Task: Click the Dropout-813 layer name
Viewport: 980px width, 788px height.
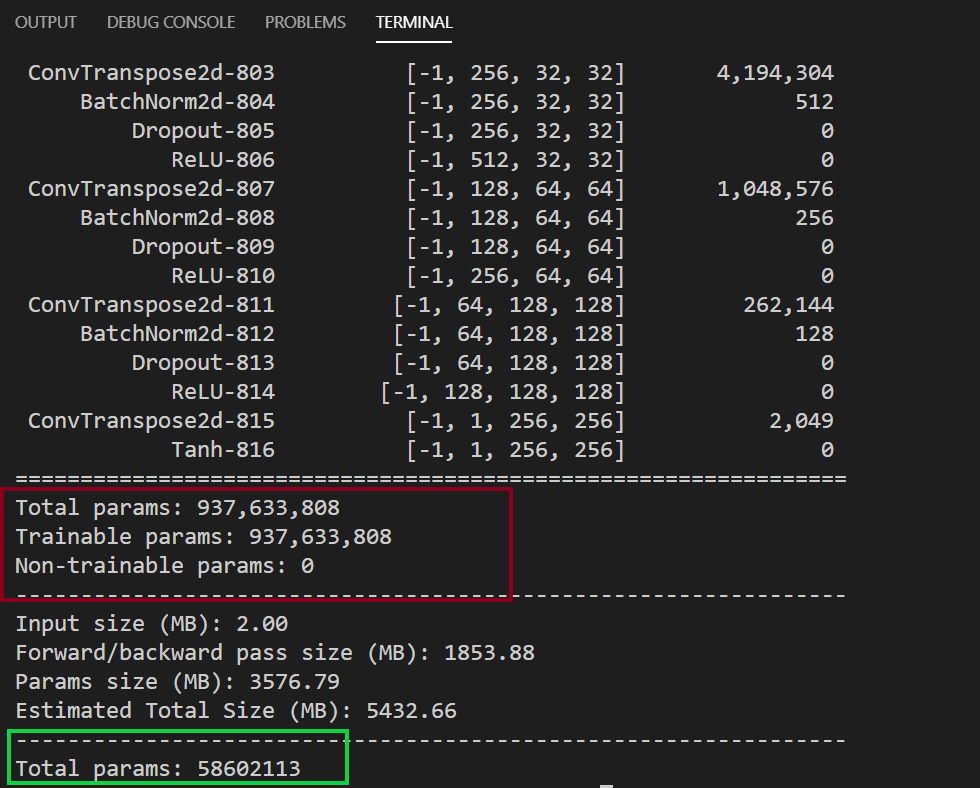Action: 203,363
